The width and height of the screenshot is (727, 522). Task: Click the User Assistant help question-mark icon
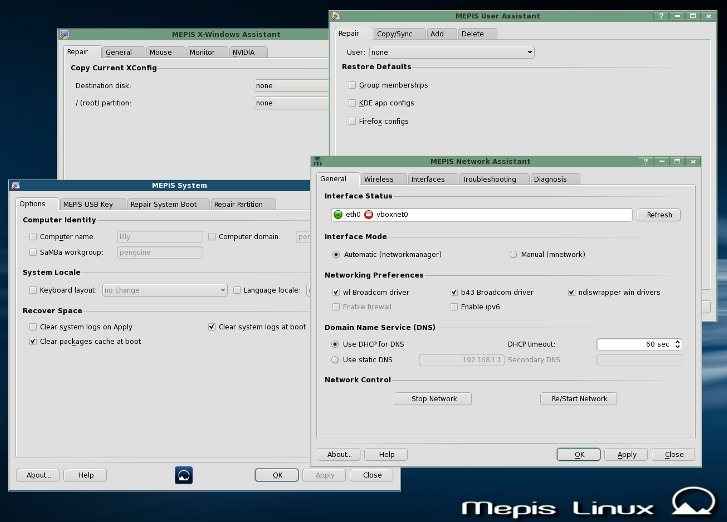(661, 16)
